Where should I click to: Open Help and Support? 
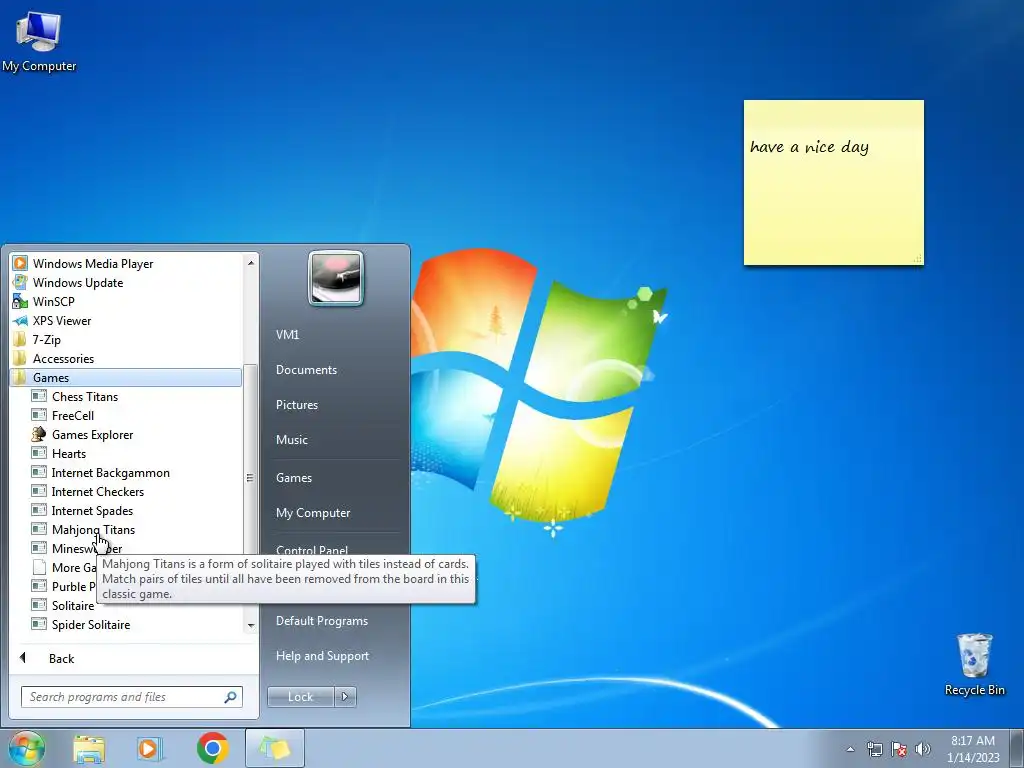click(323, 656)
